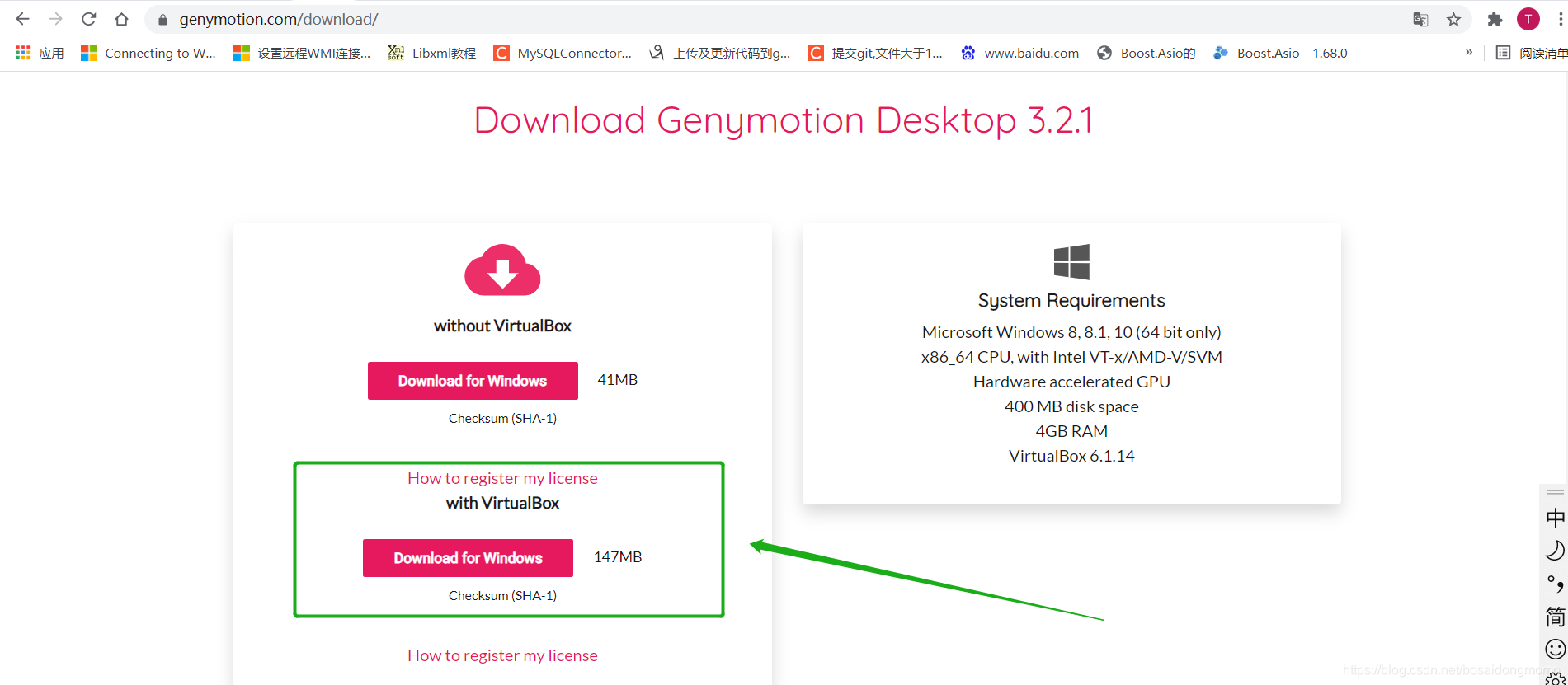
Task: Download for Windows without VirtualBox (41MB)
Action: pos(473,381)
